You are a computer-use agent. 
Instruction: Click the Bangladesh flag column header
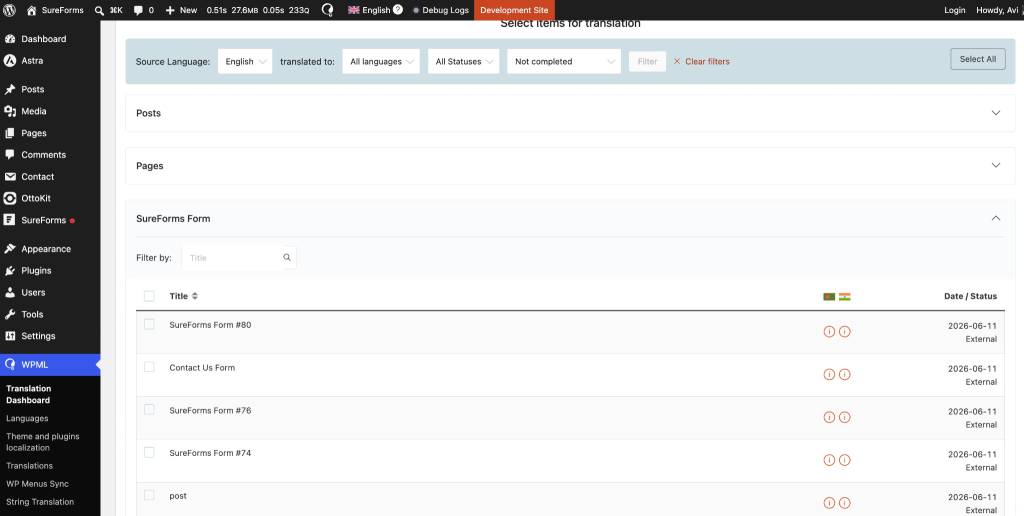(829, 297)
